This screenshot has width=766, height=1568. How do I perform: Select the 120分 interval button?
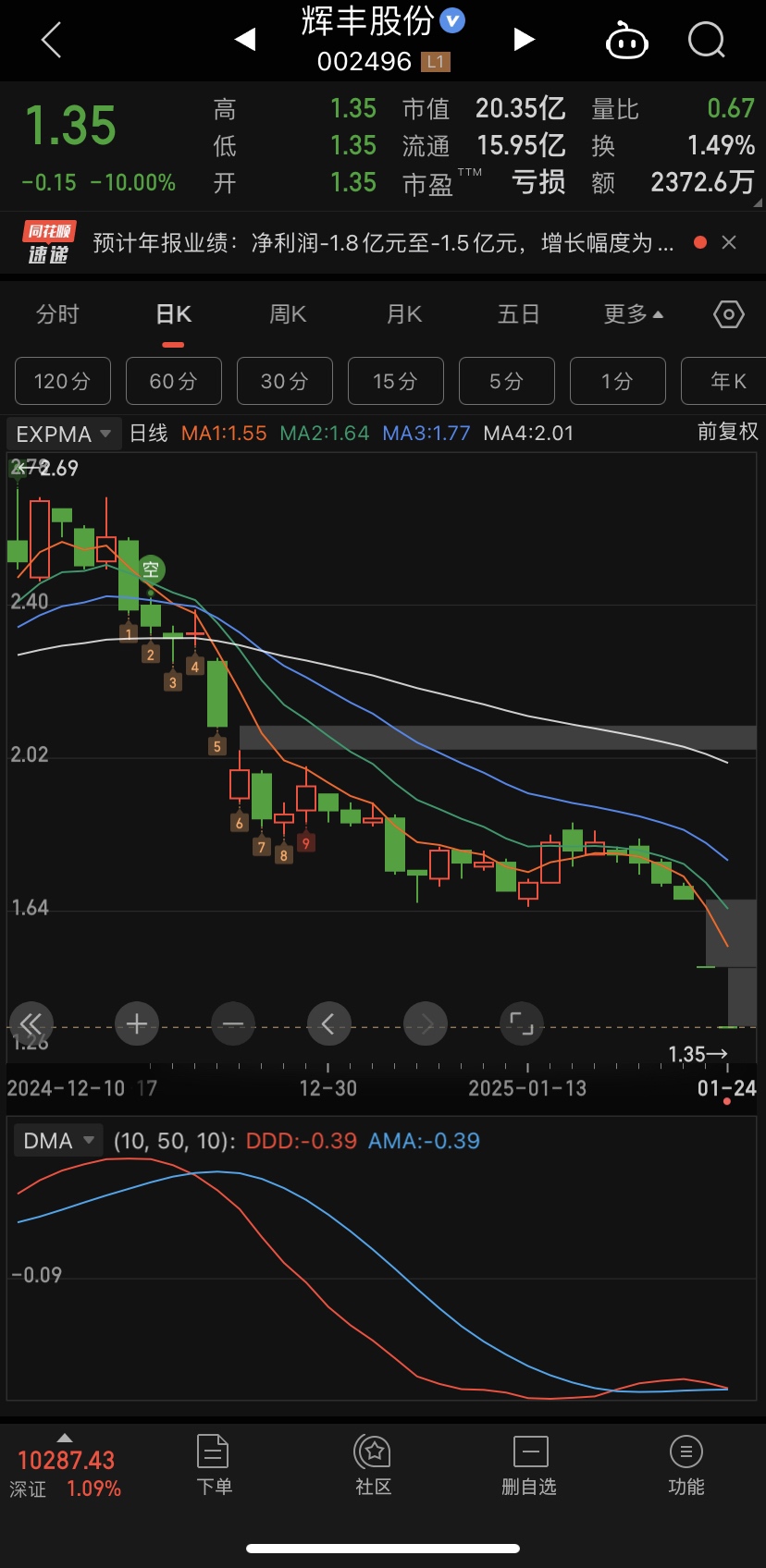(63, 381)
